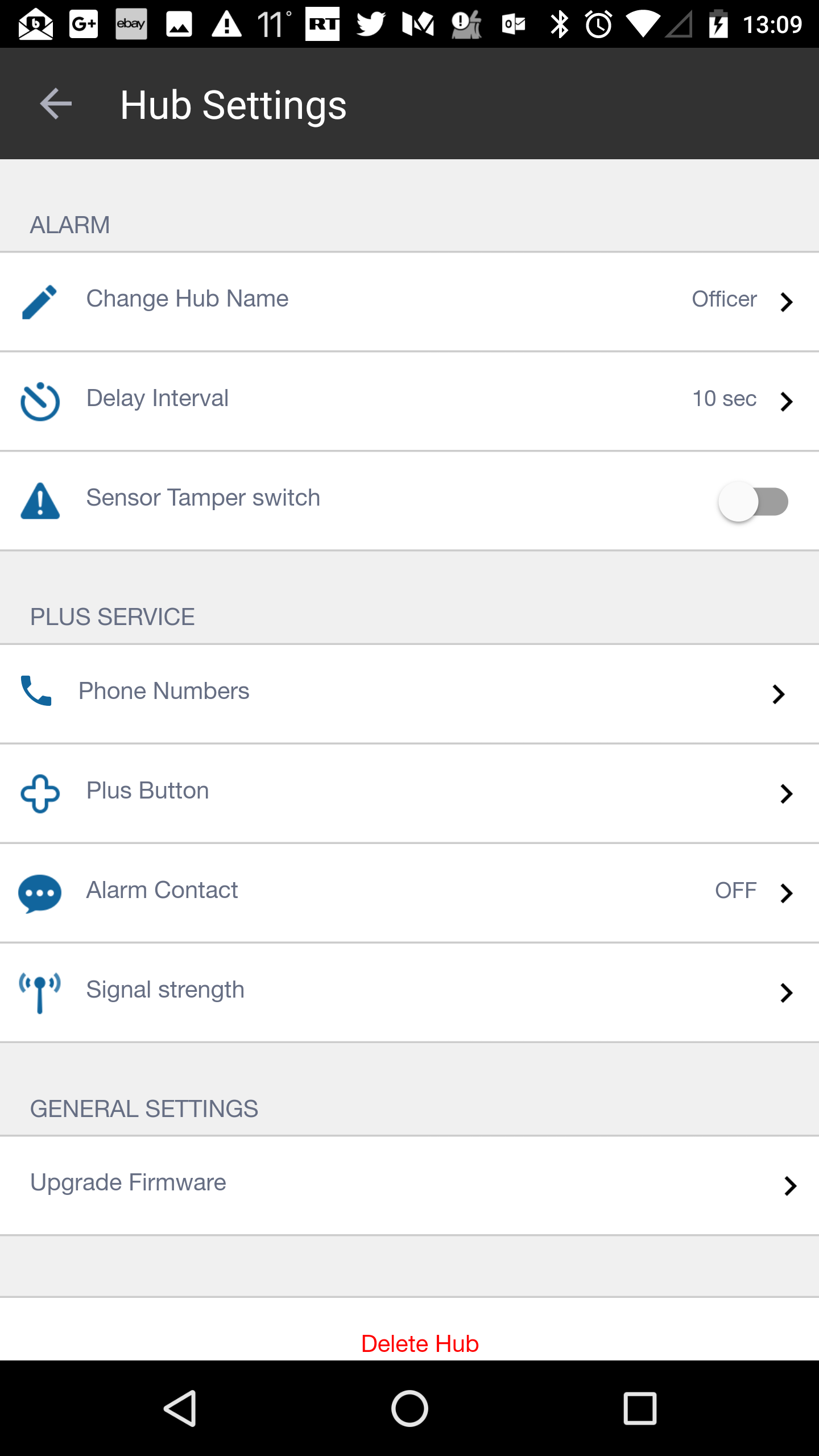Open Delay Interval options via chevron
819x1456 pixels.
click(x=787, y=402)
